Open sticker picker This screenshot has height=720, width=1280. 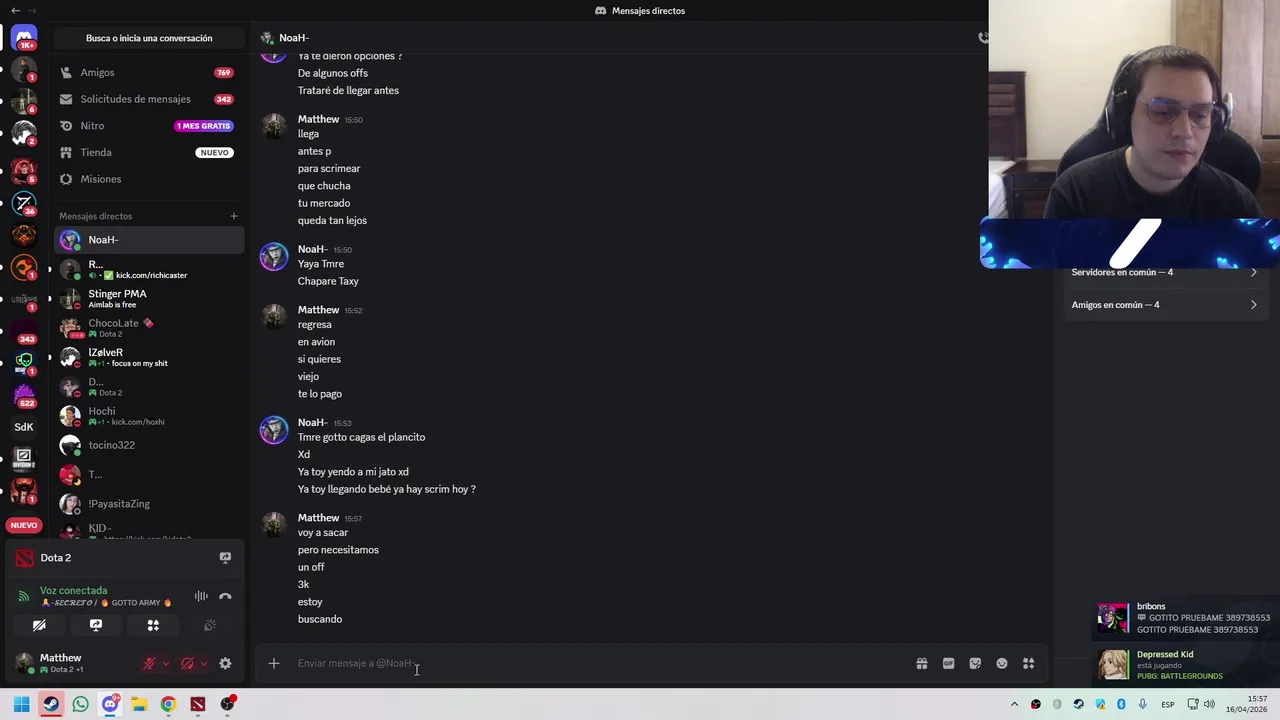[975, 663]
